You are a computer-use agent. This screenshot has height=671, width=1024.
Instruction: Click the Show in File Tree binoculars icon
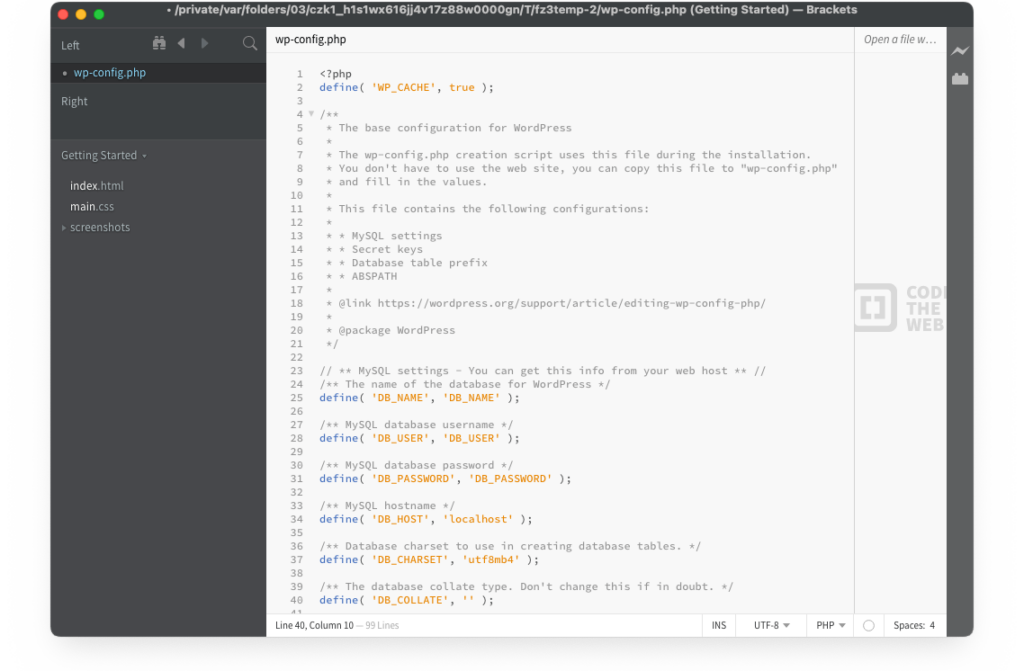(159, 44)
